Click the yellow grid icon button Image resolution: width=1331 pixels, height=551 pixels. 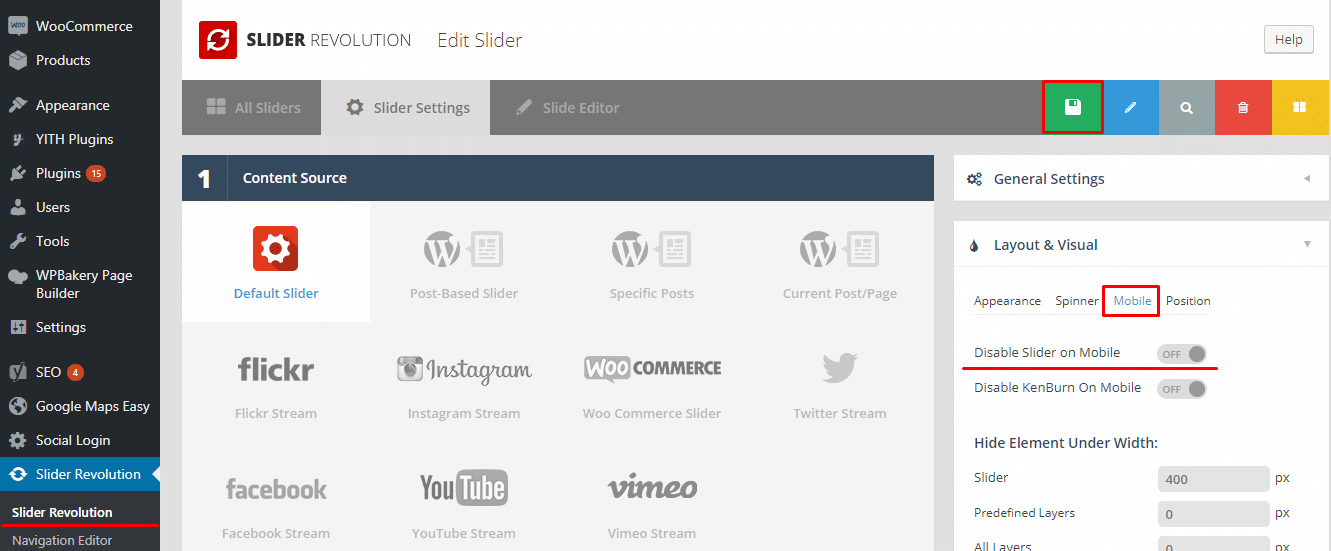[x=1300, y=107]
